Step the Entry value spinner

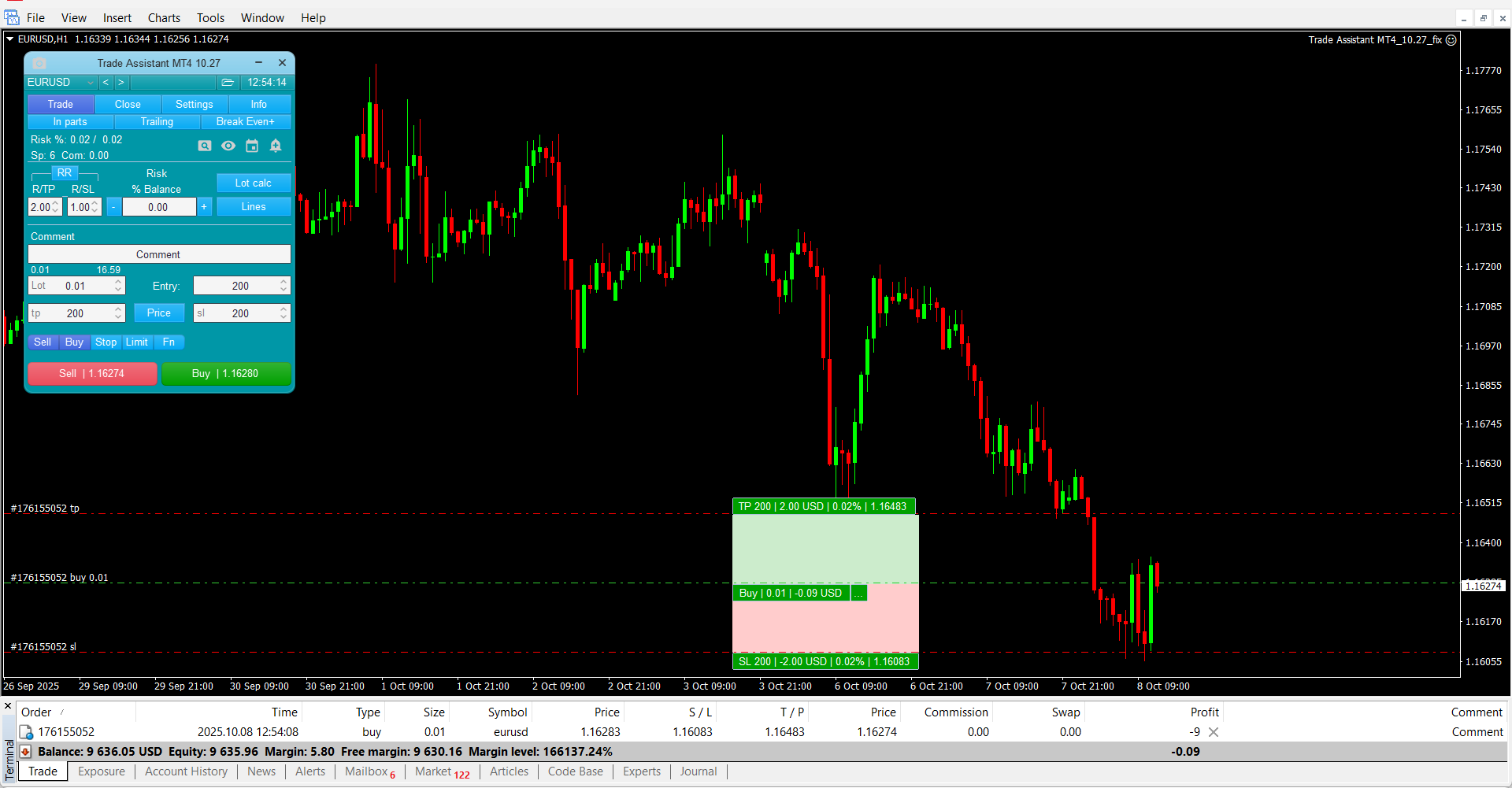283,286
